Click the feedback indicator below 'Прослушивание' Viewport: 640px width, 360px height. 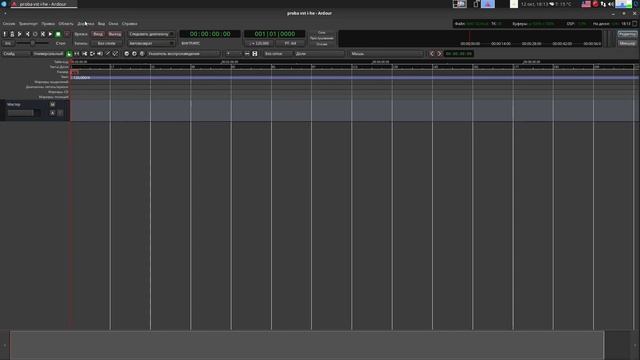point(322,44)
